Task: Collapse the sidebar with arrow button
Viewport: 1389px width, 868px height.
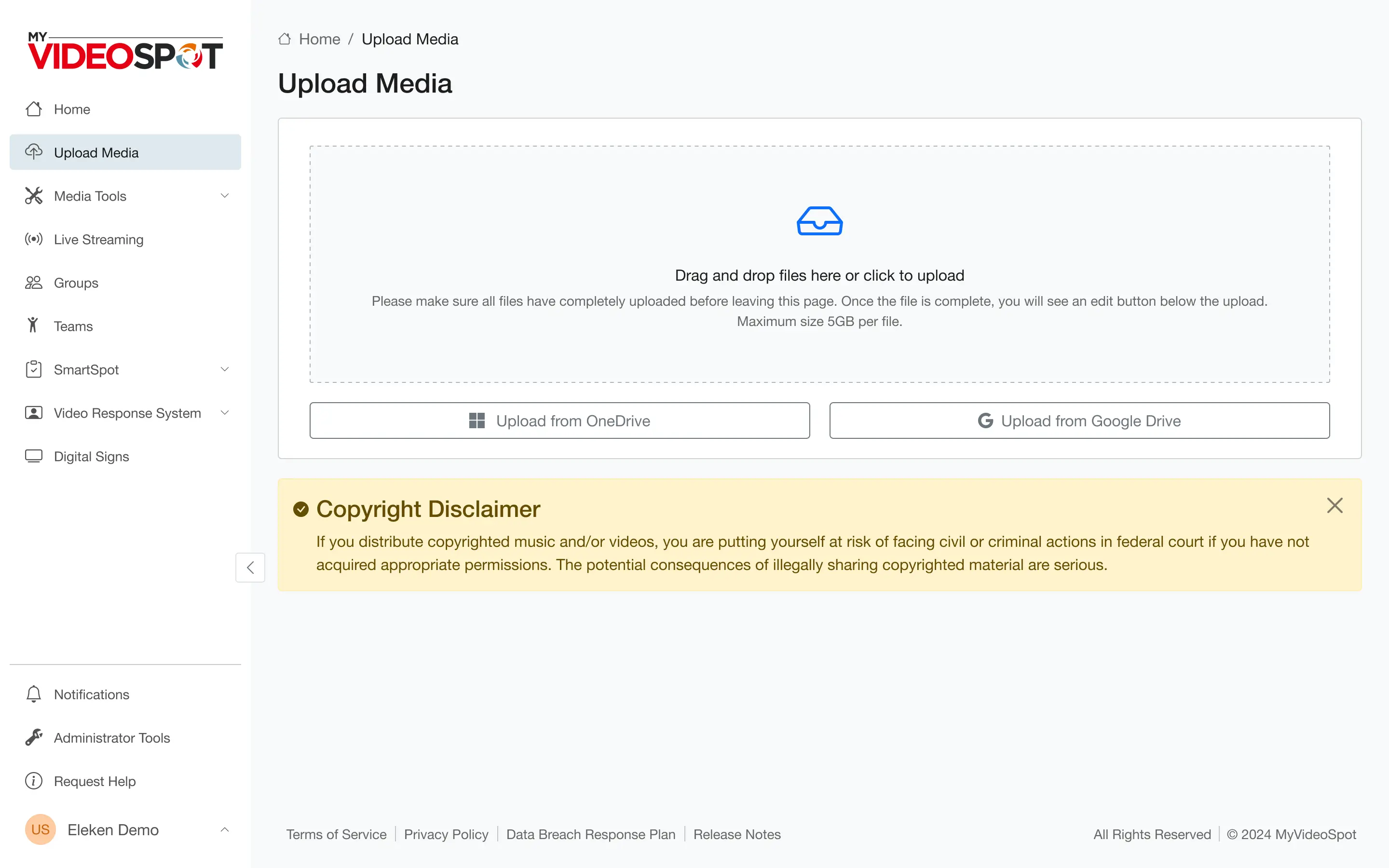Action: [250, 567]
